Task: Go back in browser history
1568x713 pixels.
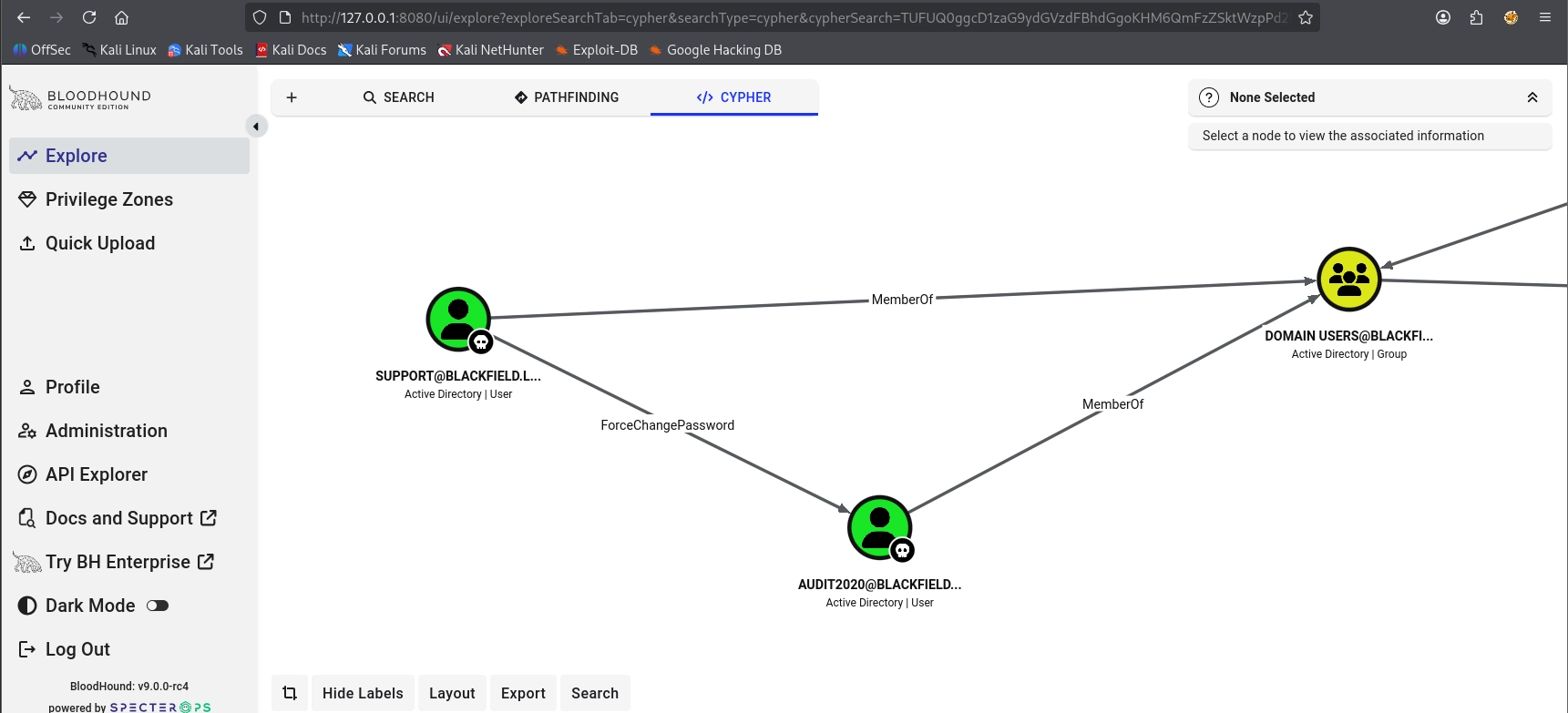Action: [24, 17]
